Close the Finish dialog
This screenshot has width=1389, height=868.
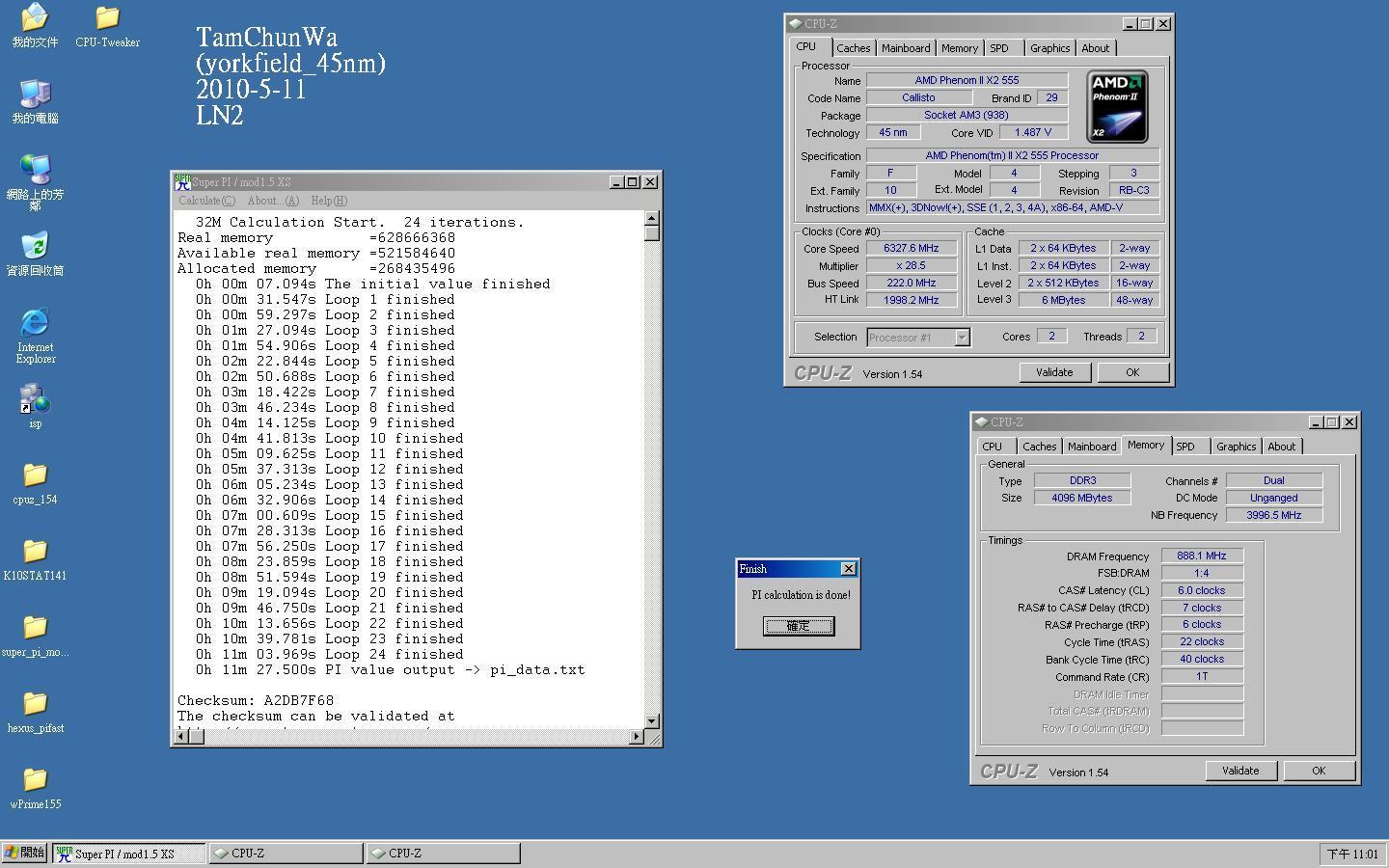(849, 569)
